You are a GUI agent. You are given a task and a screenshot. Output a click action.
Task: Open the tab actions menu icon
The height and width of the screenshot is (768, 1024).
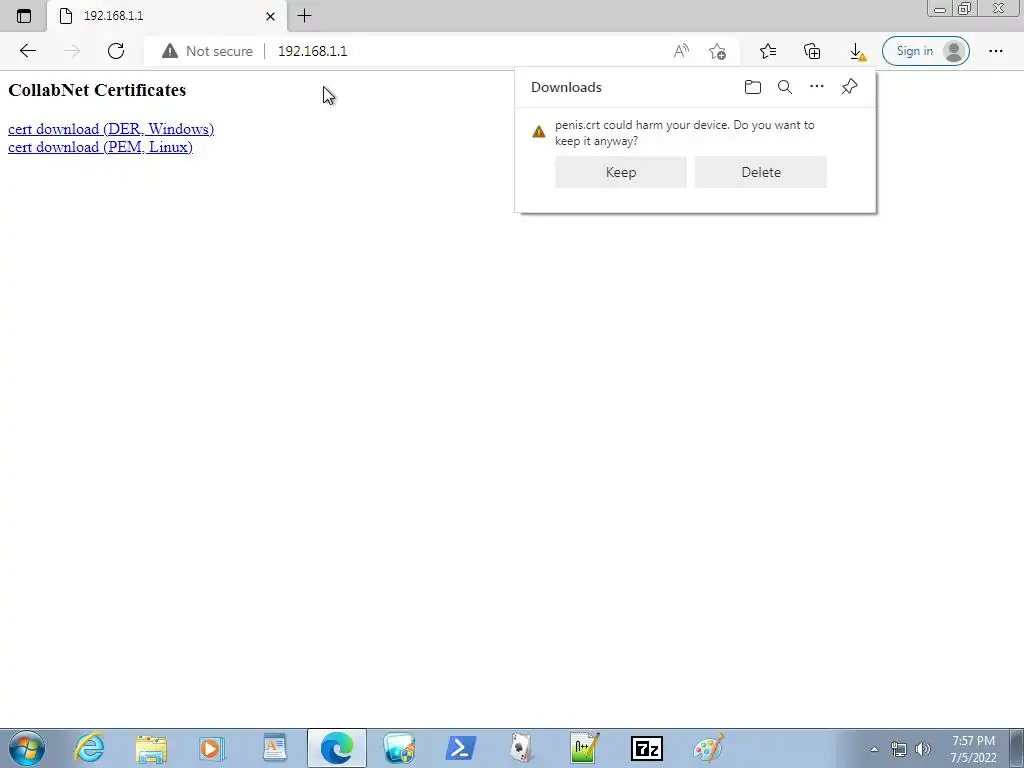click(24, 16)
